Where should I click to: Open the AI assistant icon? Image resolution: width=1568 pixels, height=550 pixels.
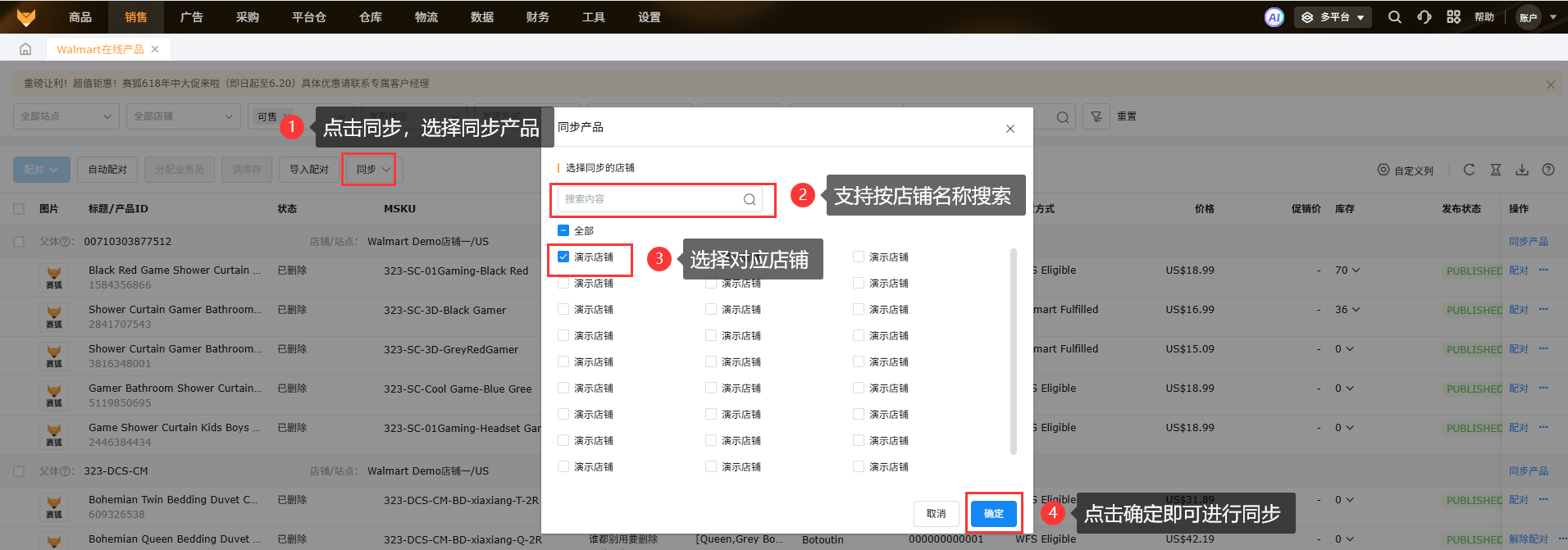coord(1274,17)
